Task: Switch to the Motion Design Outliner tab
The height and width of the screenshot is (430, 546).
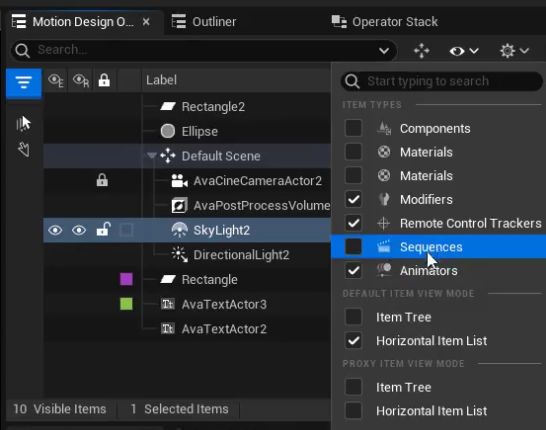Action: 83,22
